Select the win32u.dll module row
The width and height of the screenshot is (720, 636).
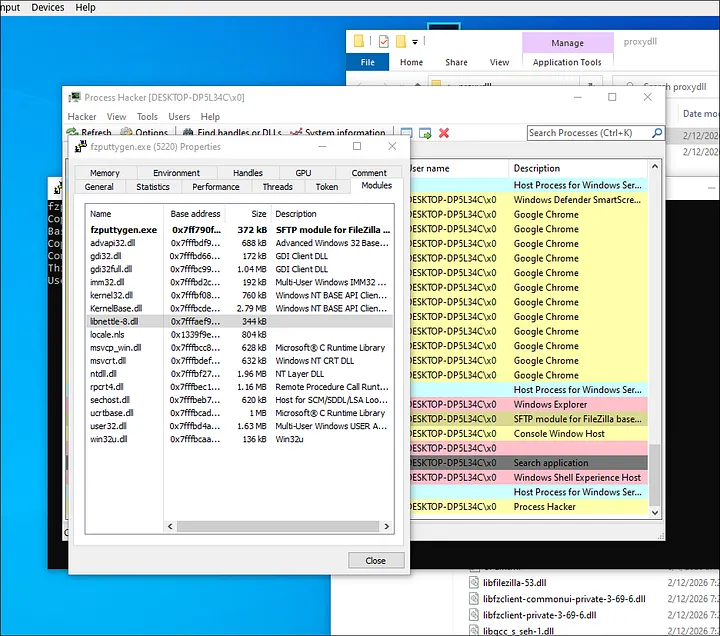pyautogui.click(x=240, y=439)
